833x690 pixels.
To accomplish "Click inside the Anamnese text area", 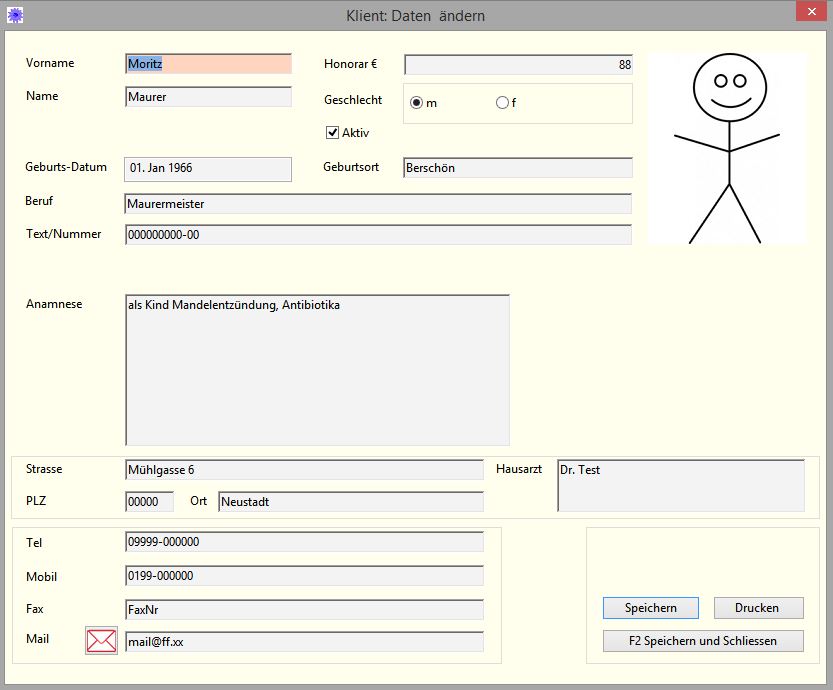I will [x=317, y=370].
